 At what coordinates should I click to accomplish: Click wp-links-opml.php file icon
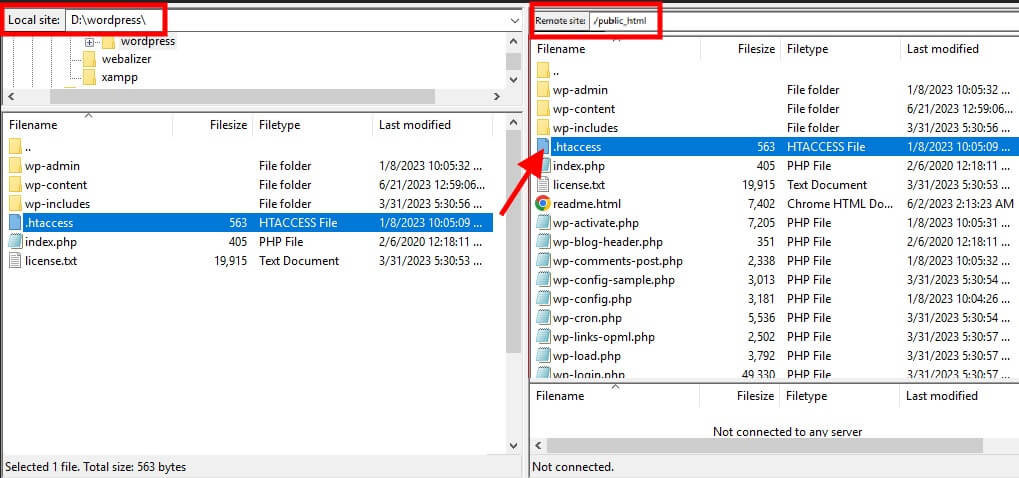point(543,337)
